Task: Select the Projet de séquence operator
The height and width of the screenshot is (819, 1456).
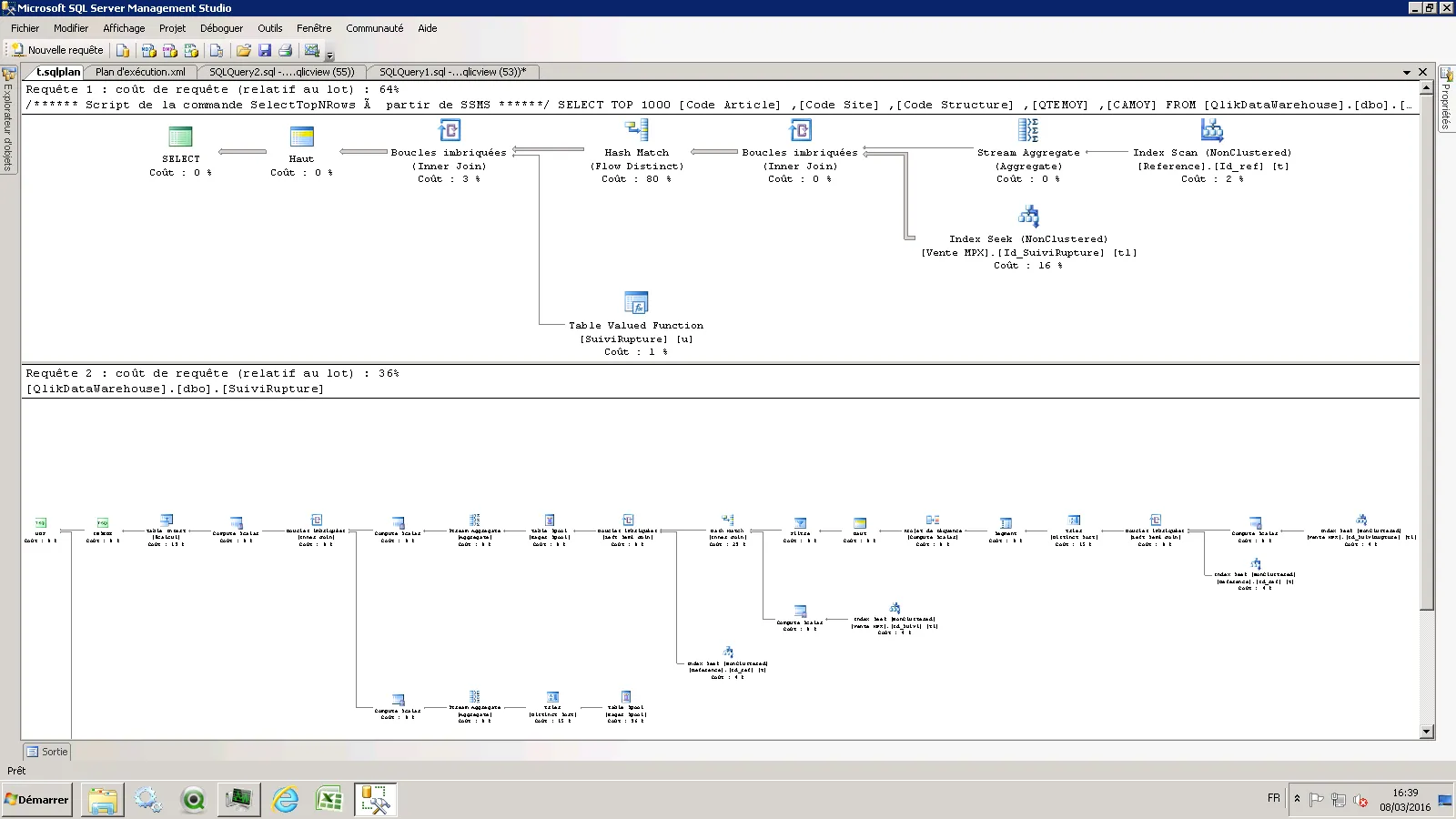Action: (933, 521)
